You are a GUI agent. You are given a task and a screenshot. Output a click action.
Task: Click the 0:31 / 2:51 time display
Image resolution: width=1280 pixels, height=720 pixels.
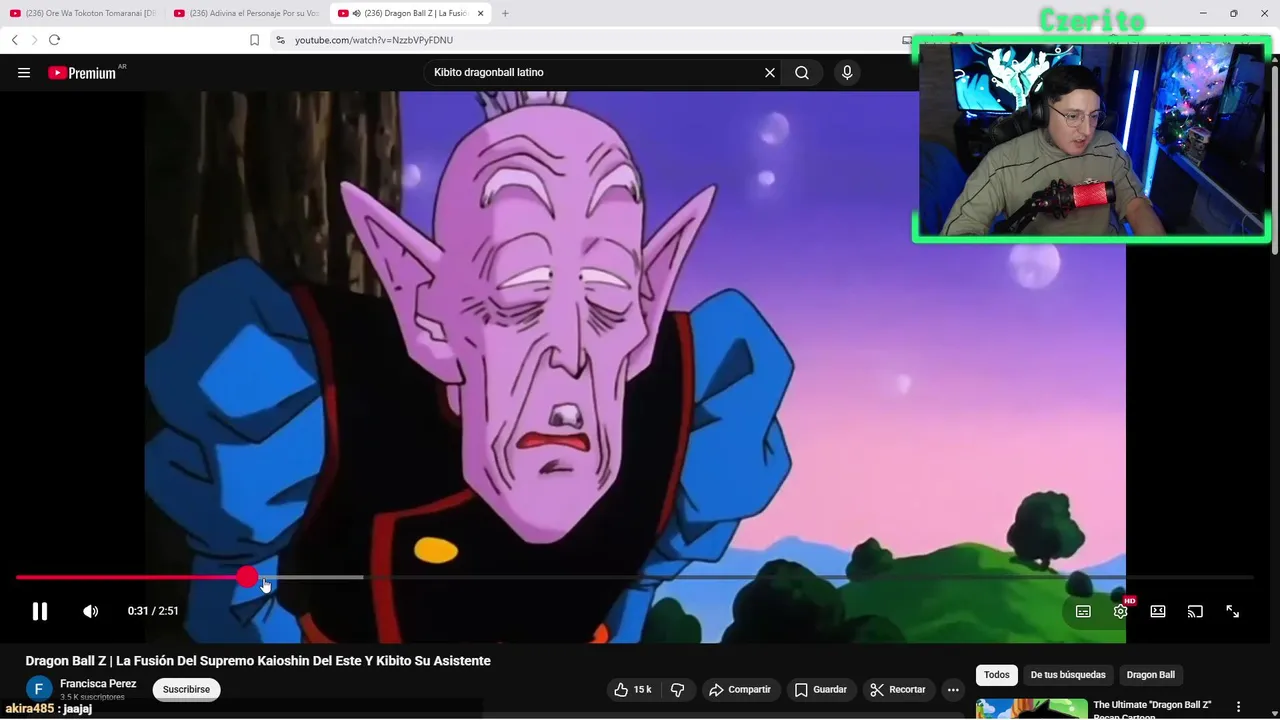tap(153, 611)
